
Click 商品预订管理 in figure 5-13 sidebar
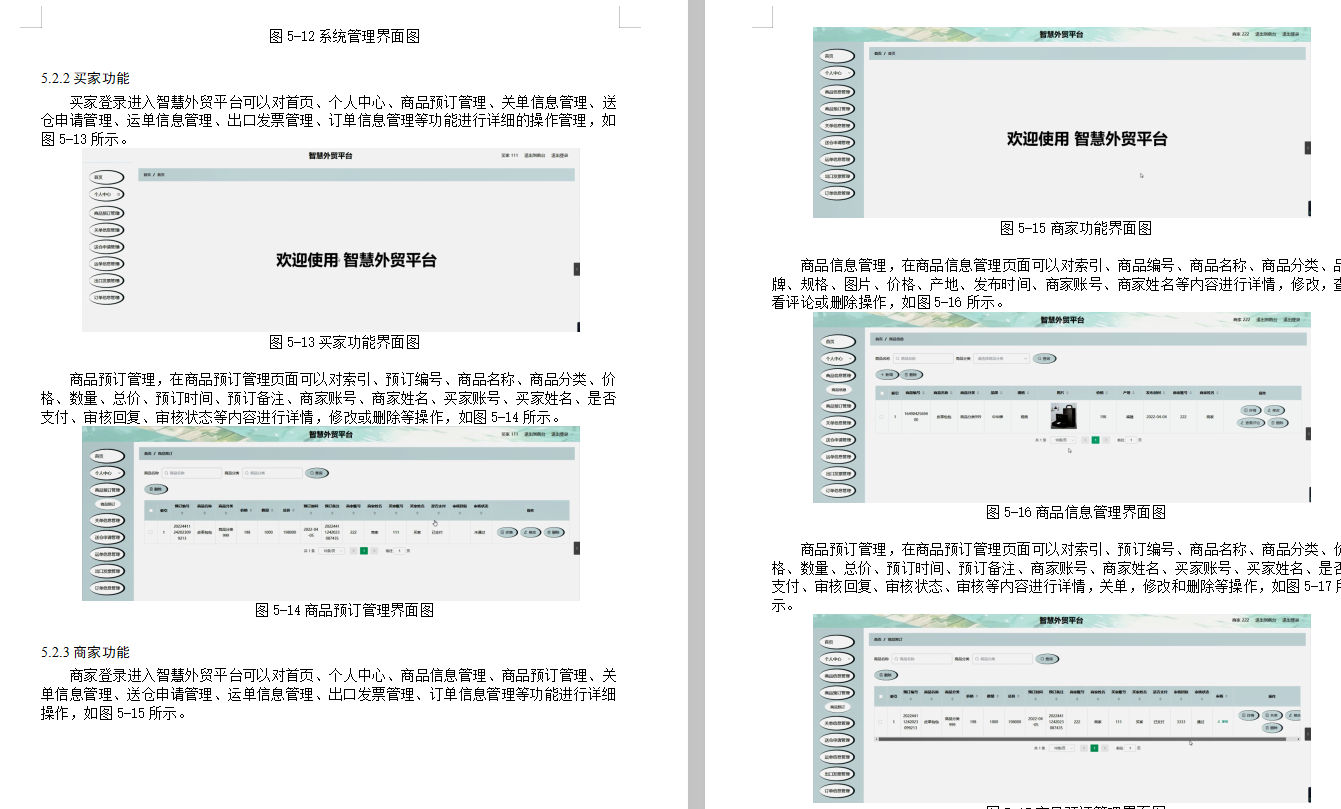[107, 213]
